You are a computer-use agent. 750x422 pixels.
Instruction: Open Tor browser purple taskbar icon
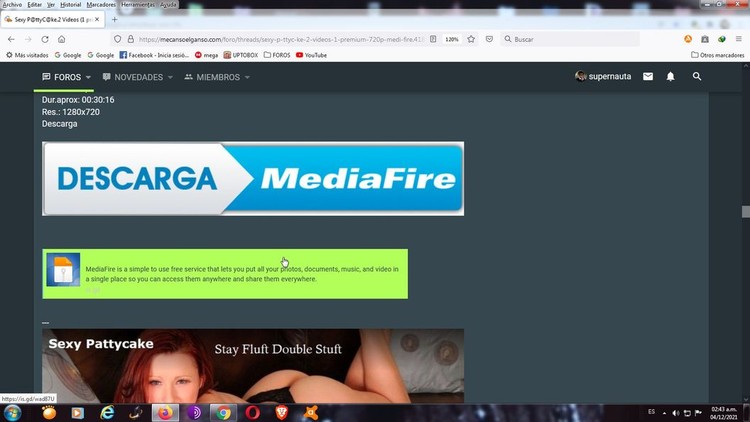tap(194, 412)
